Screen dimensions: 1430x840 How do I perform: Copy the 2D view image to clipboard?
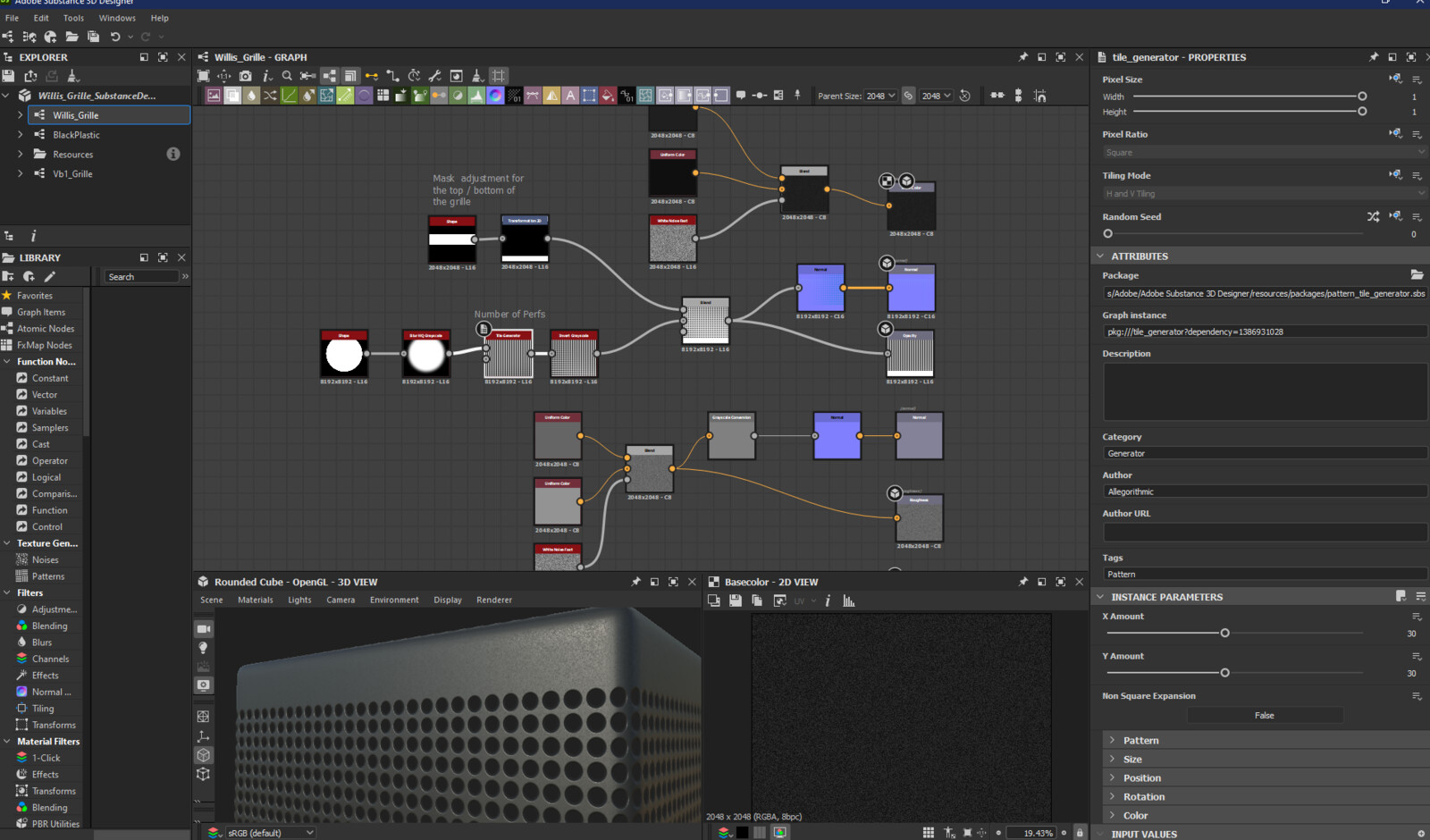(757, 601)
